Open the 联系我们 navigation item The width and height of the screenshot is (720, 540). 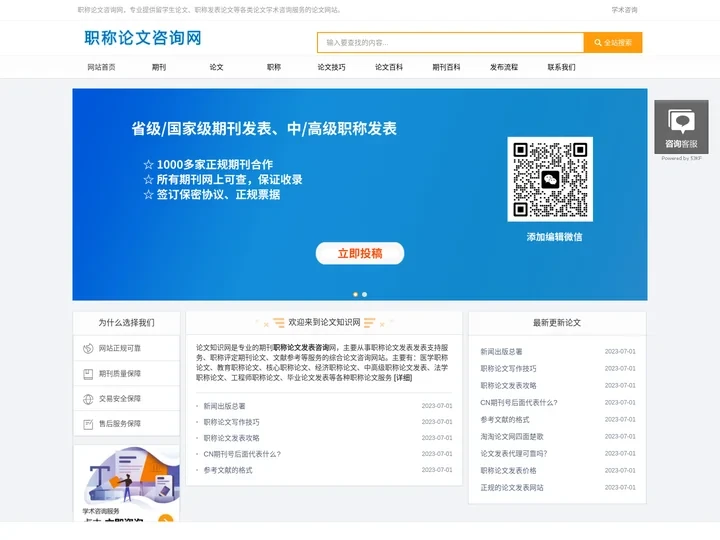tap(561, 67)
